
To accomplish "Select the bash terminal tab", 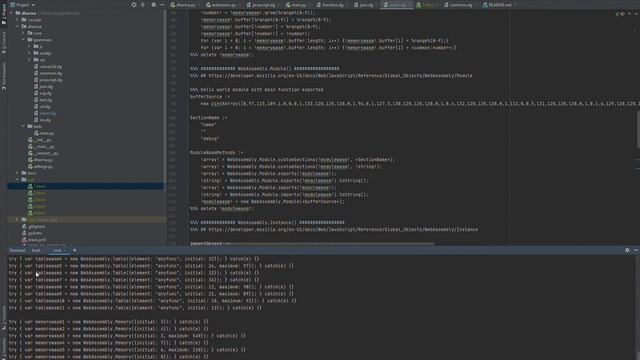I will tap(36, 250).
